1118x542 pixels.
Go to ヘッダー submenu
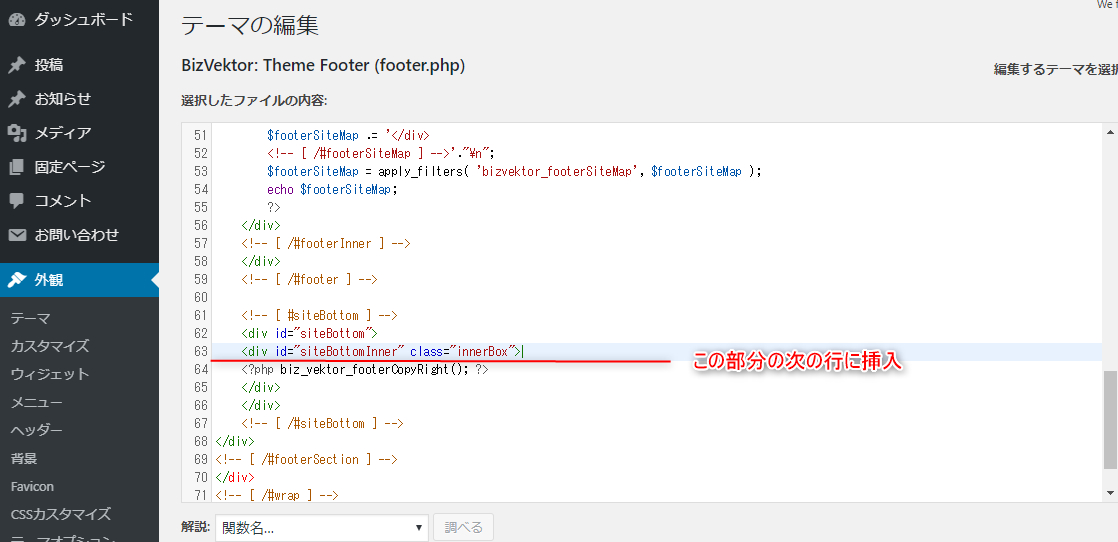(36, 430)
